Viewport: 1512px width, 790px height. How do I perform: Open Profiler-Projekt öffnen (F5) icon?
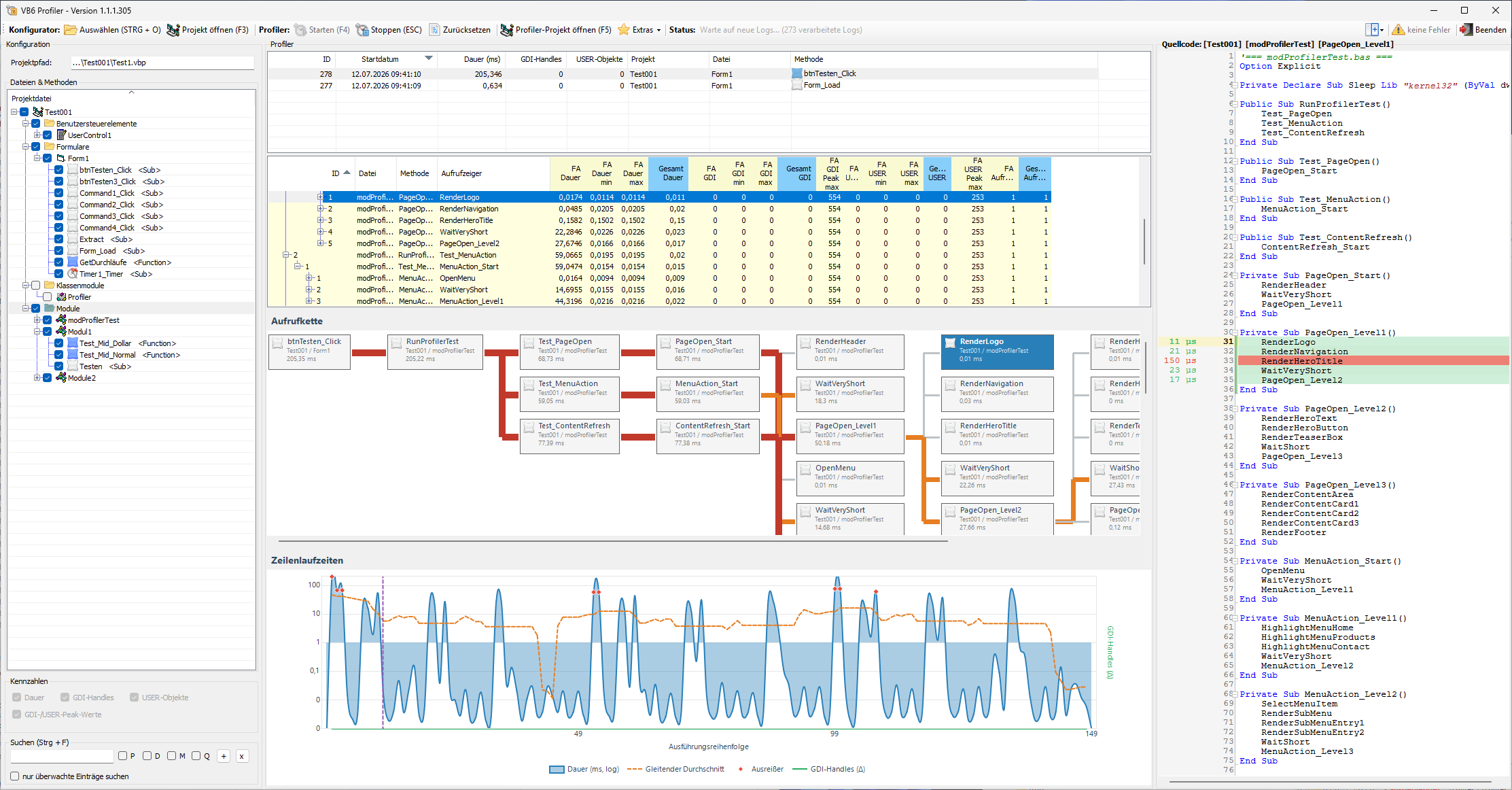[x=507, y=30]
